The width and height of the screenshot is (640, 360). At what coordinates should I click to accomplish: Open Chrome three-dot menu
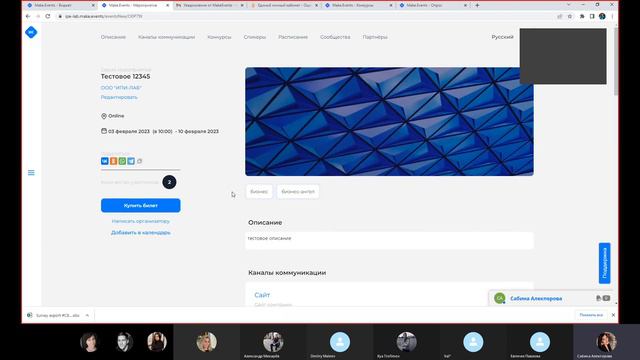[612, 16]
